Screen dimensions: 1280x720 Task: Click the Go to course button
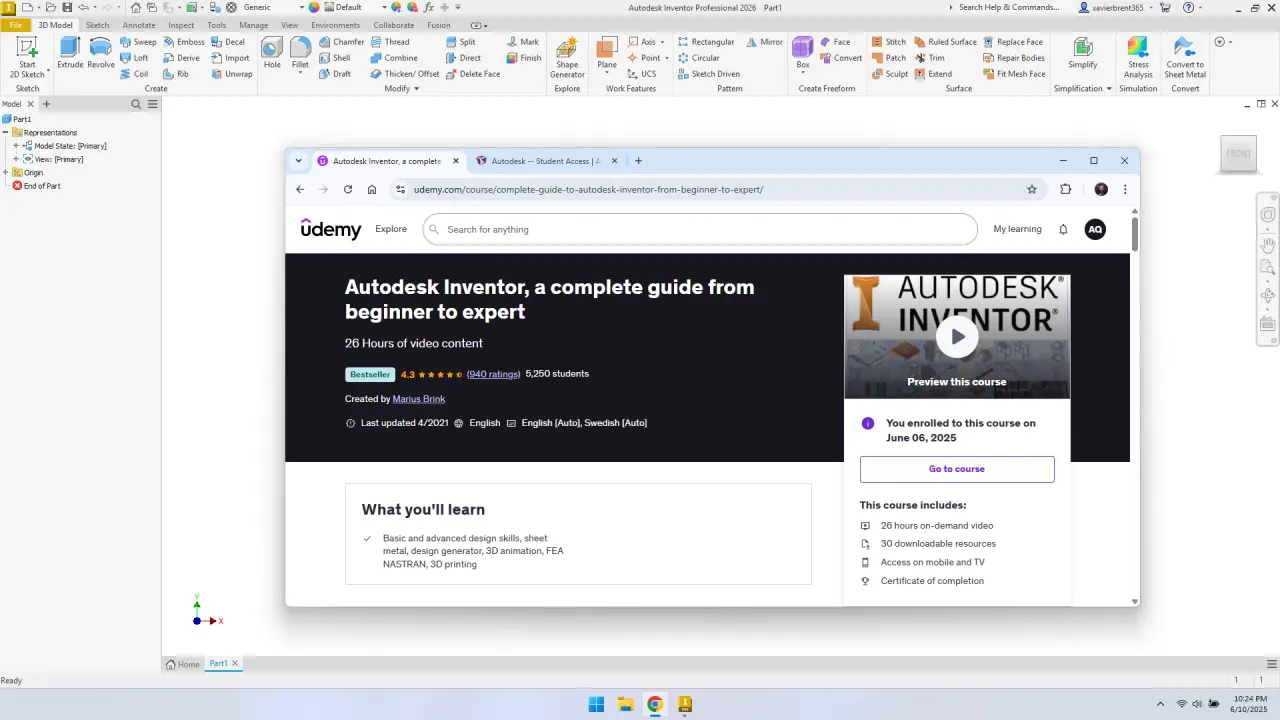(x=957, y=469)
